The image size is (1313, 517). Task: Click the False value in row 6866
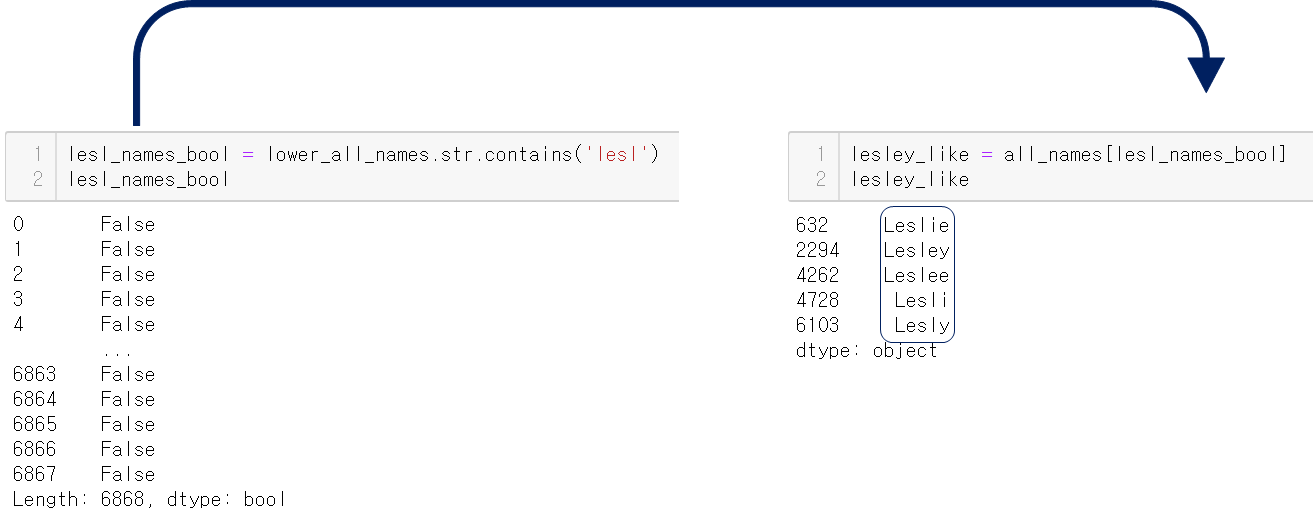(x=128, y=449)
